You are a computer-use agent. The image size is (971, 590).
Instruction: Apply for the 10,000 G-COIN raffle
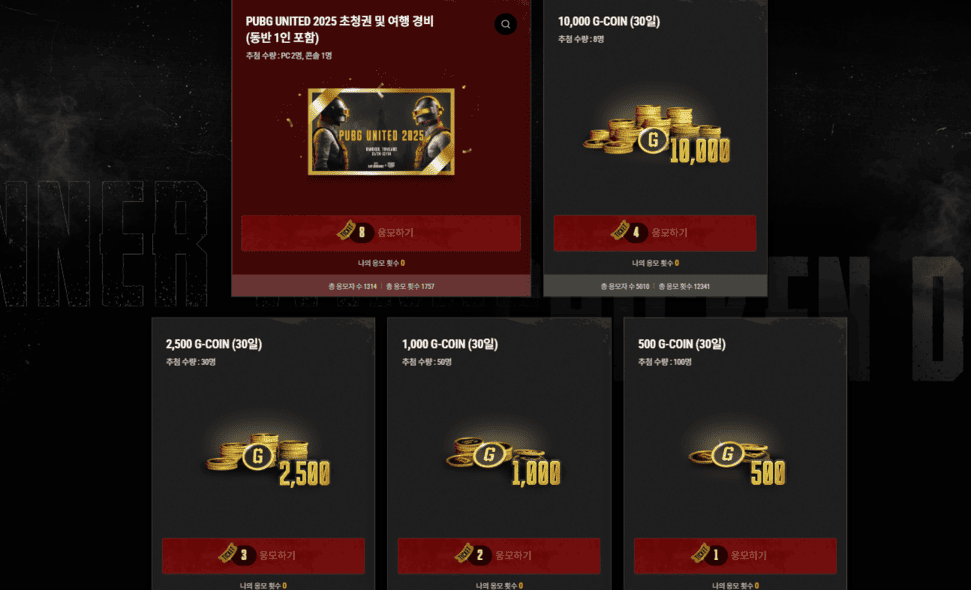pos(655,233)
